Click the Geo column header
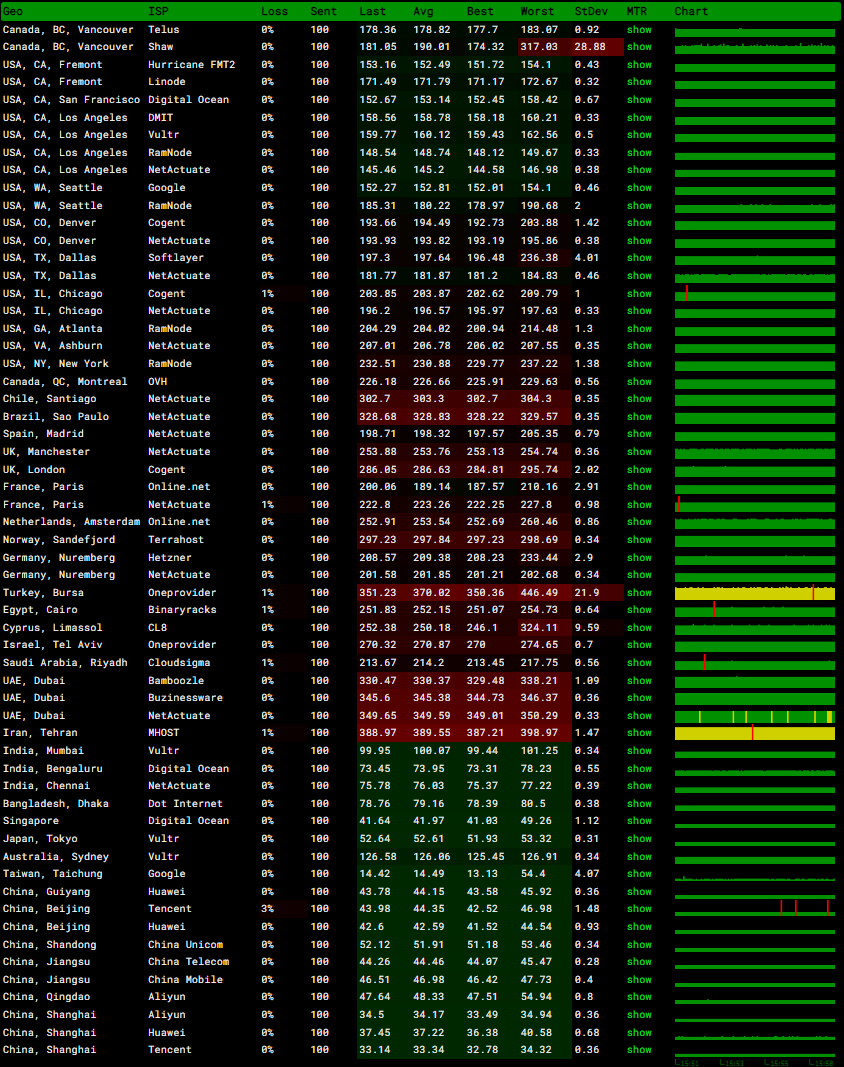844x1067 pixels. (x=13, y=11)
